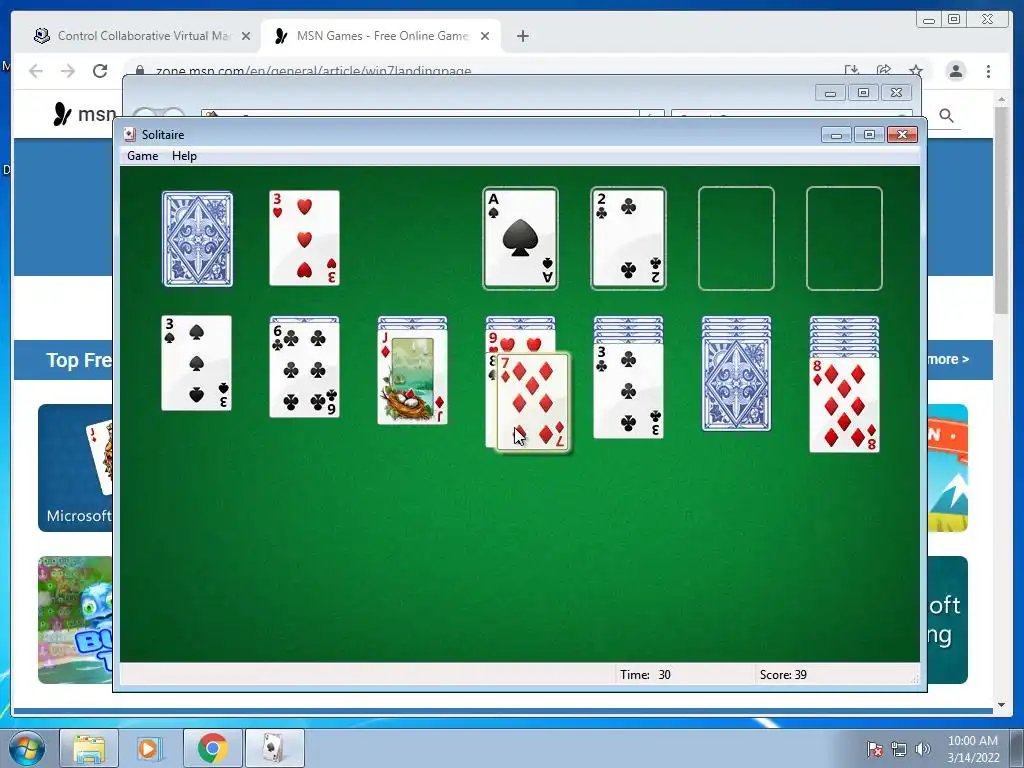Select the 6 of clubs tableau card

point(304,370)
